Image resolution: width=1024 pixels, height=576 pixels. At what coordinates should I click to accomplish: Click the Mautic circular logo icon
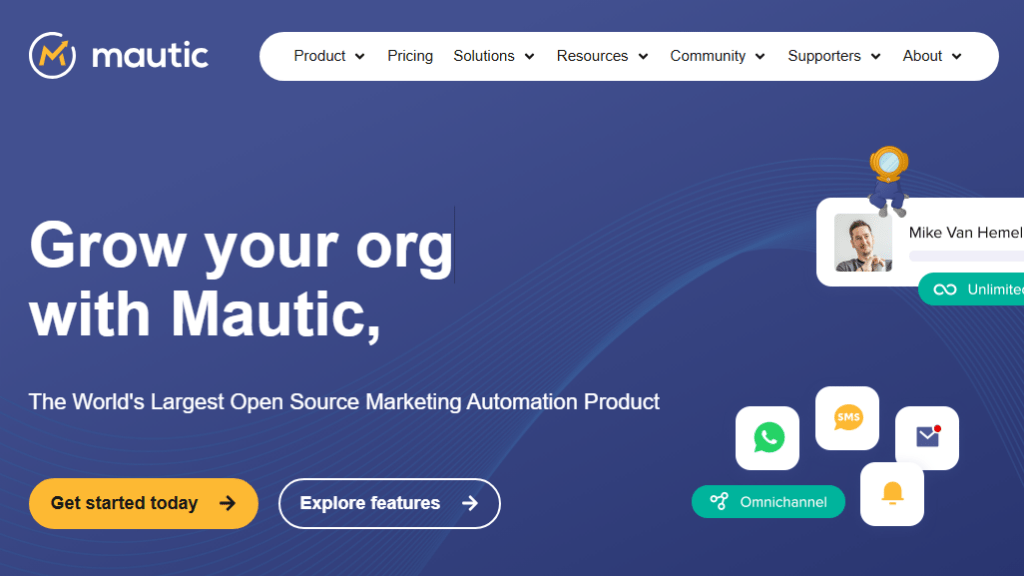click(52, 56)
